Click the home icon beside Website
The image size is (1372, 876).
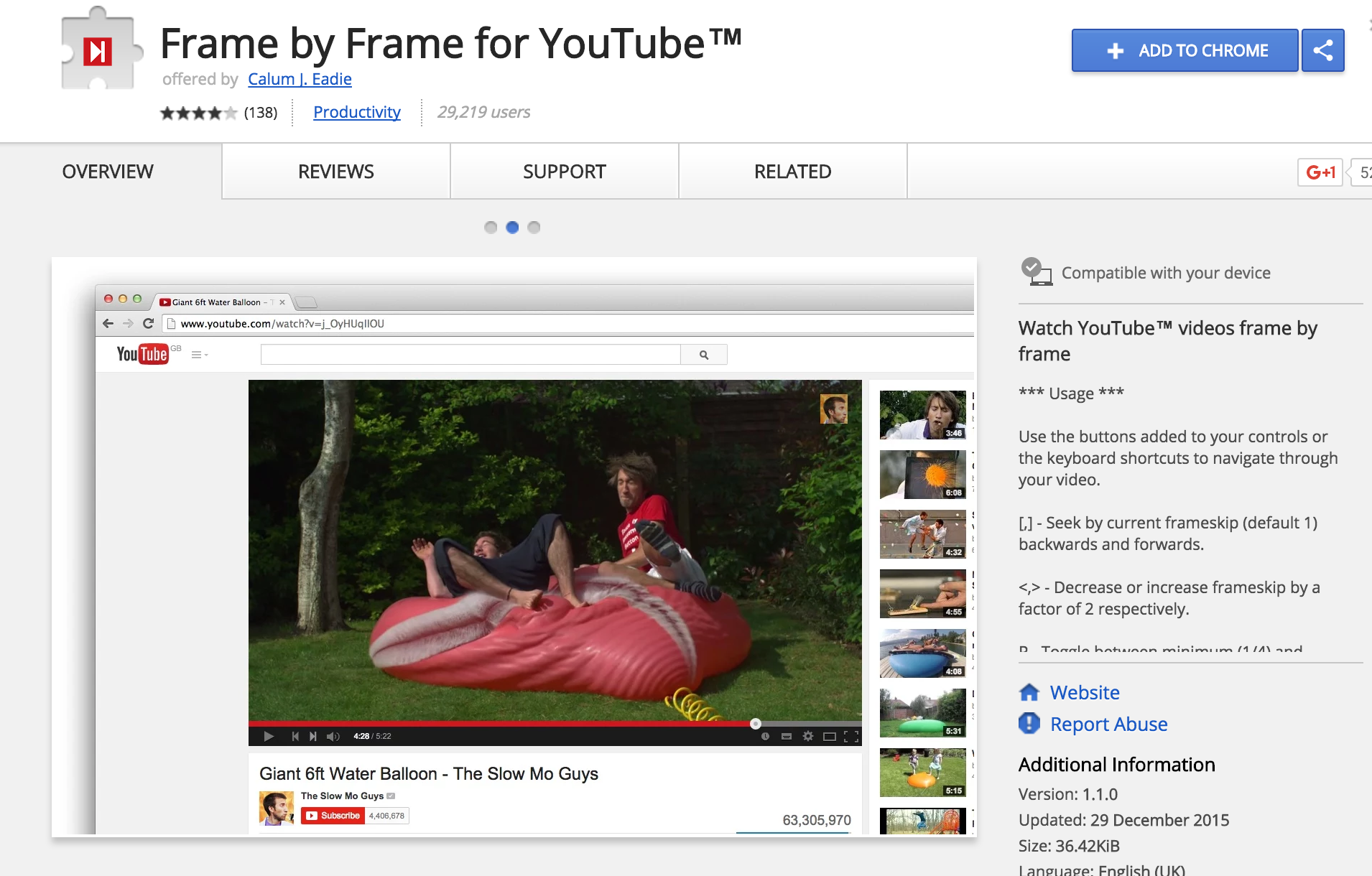(x=1029, y=692)
